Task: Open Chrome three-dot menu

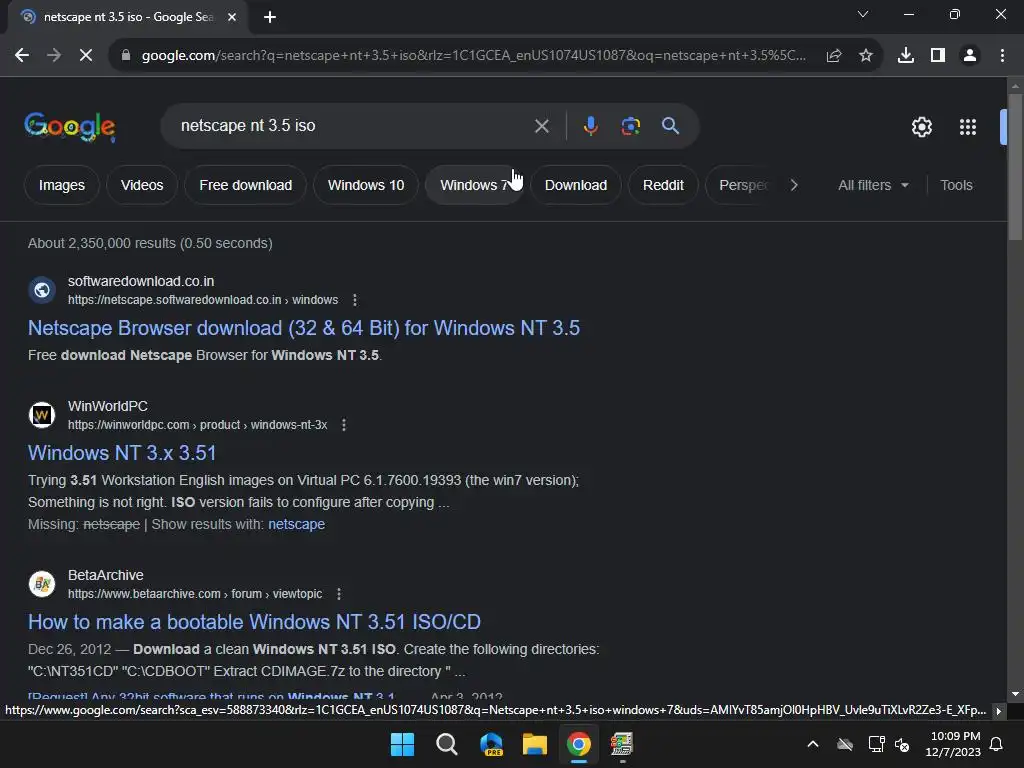Action: point(1002,56)
